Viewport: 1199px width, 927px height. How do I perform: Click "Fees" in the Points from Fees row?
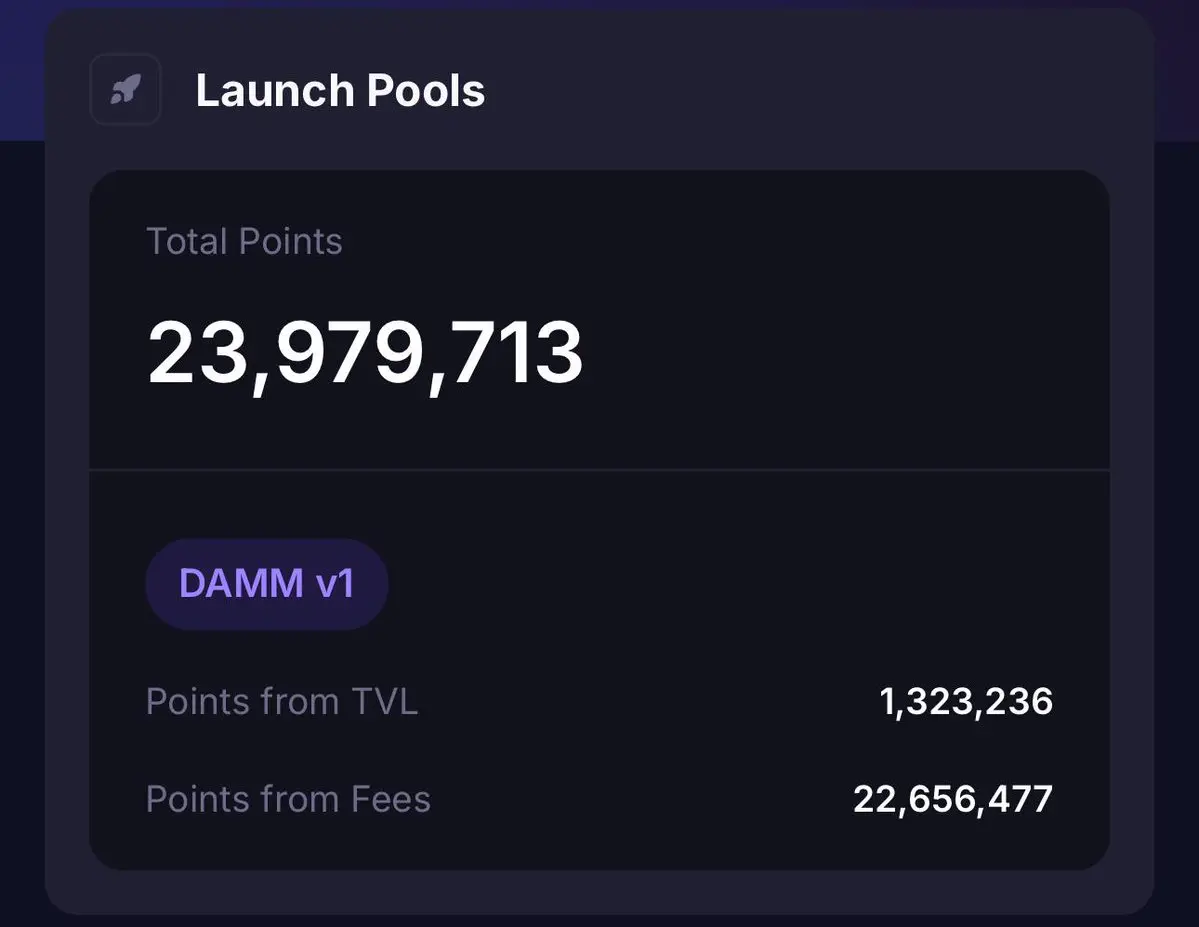[391, 799]
